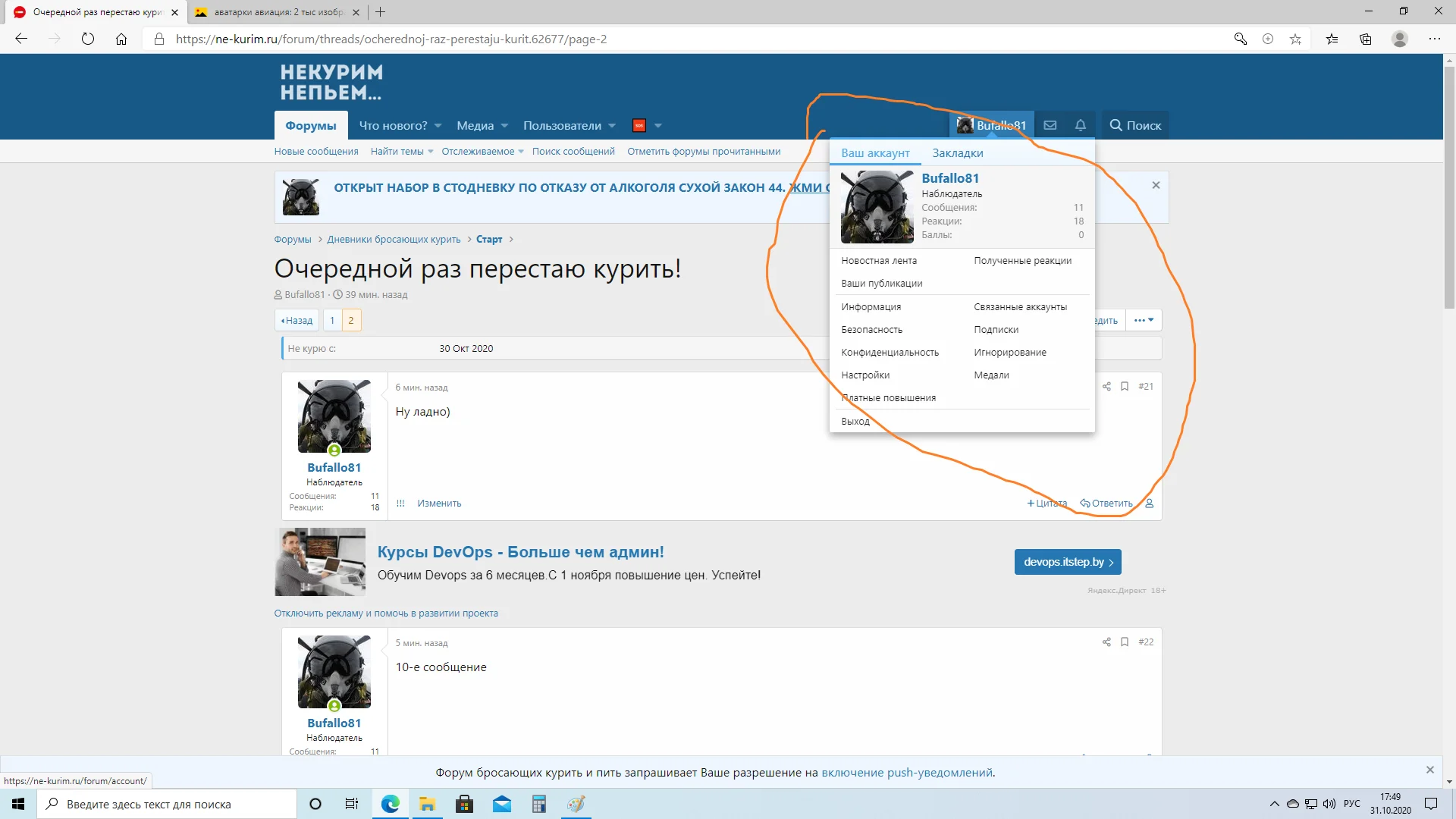This screenshot has width=1456, height=819.
Task: Open the notifications bell icon
Action: coord(1080,125)
